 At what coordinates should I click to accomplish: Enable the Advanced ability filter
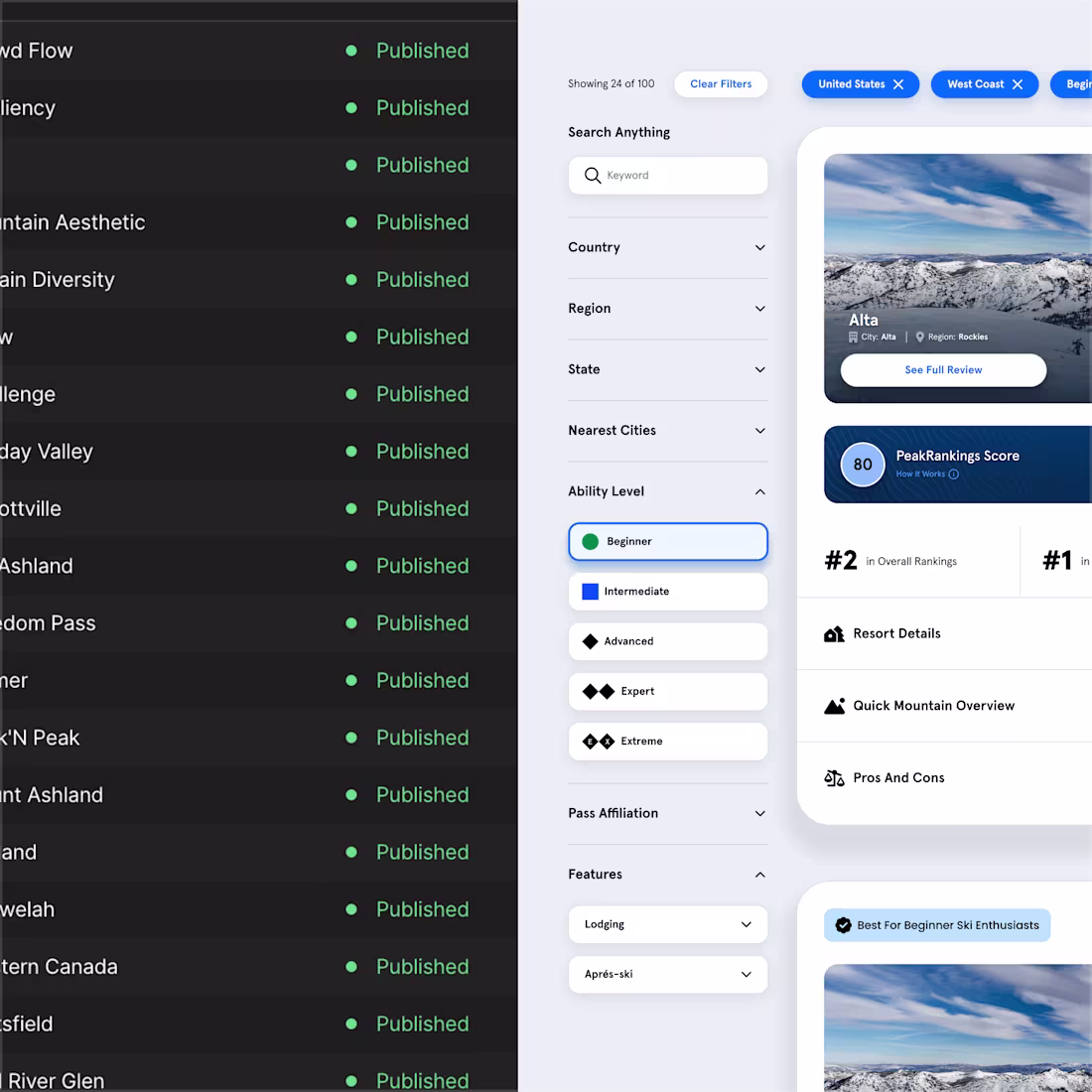(667, 641)
